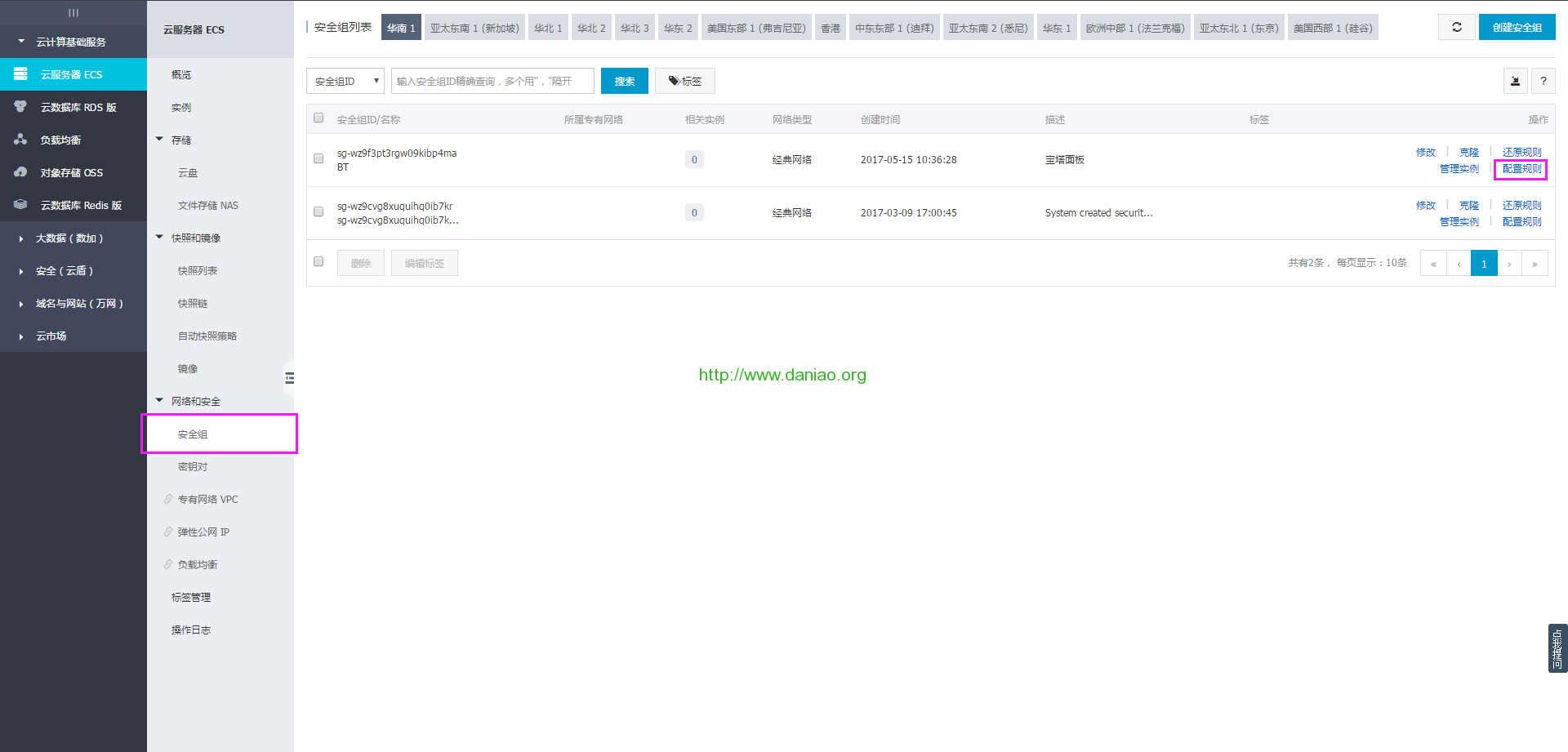Collapse the 快照和镜像 submenu
1568x752 pixels.
point(159,237)
